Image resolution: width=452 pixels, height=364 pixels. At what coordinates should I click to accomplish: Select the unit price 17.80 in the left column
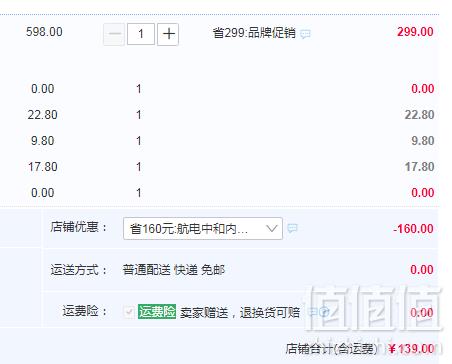point(43,167)
